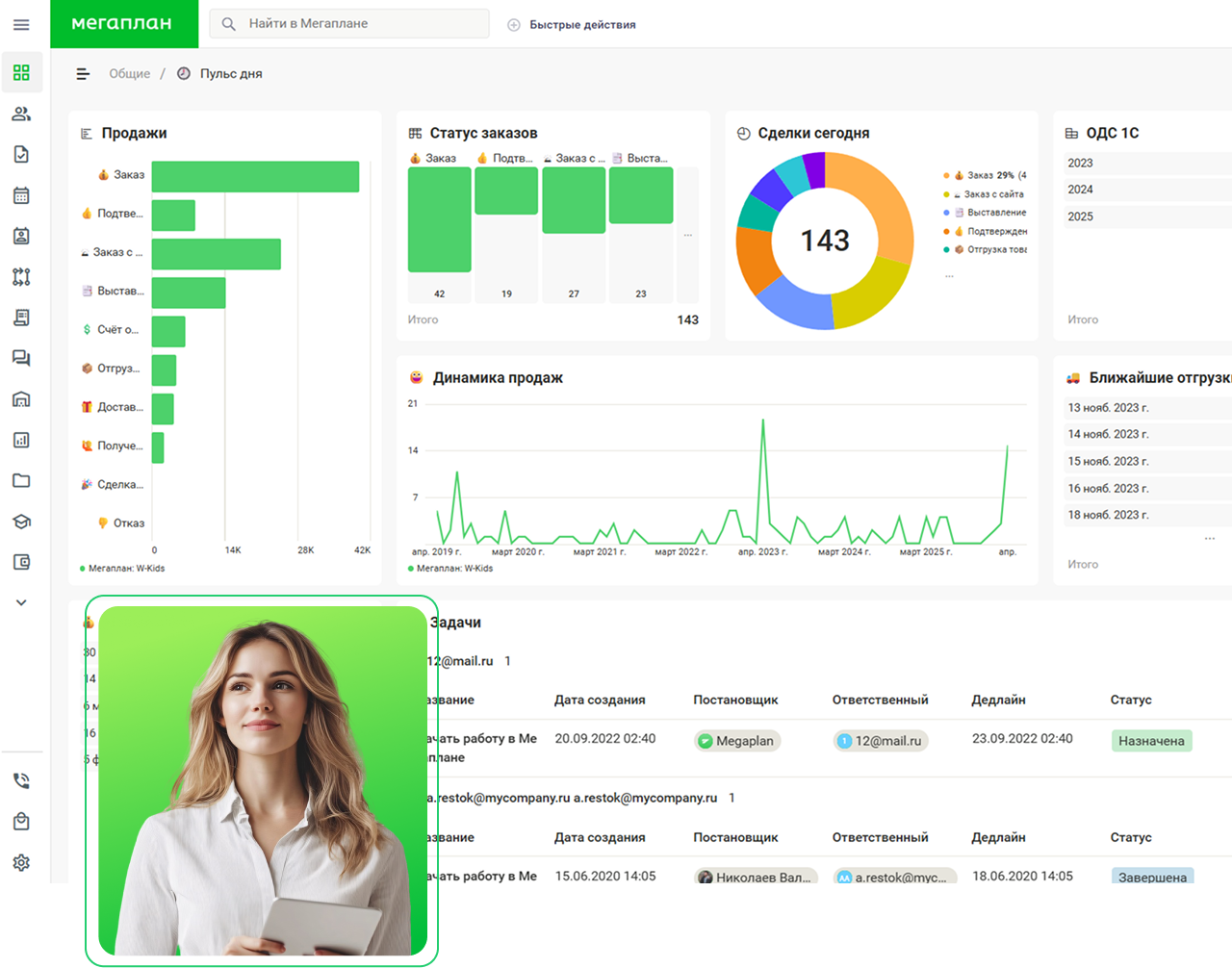Open the 2025 row in ОДС 1С
Viewport: 1232px width, 968px height.
tap(1148, 217)
